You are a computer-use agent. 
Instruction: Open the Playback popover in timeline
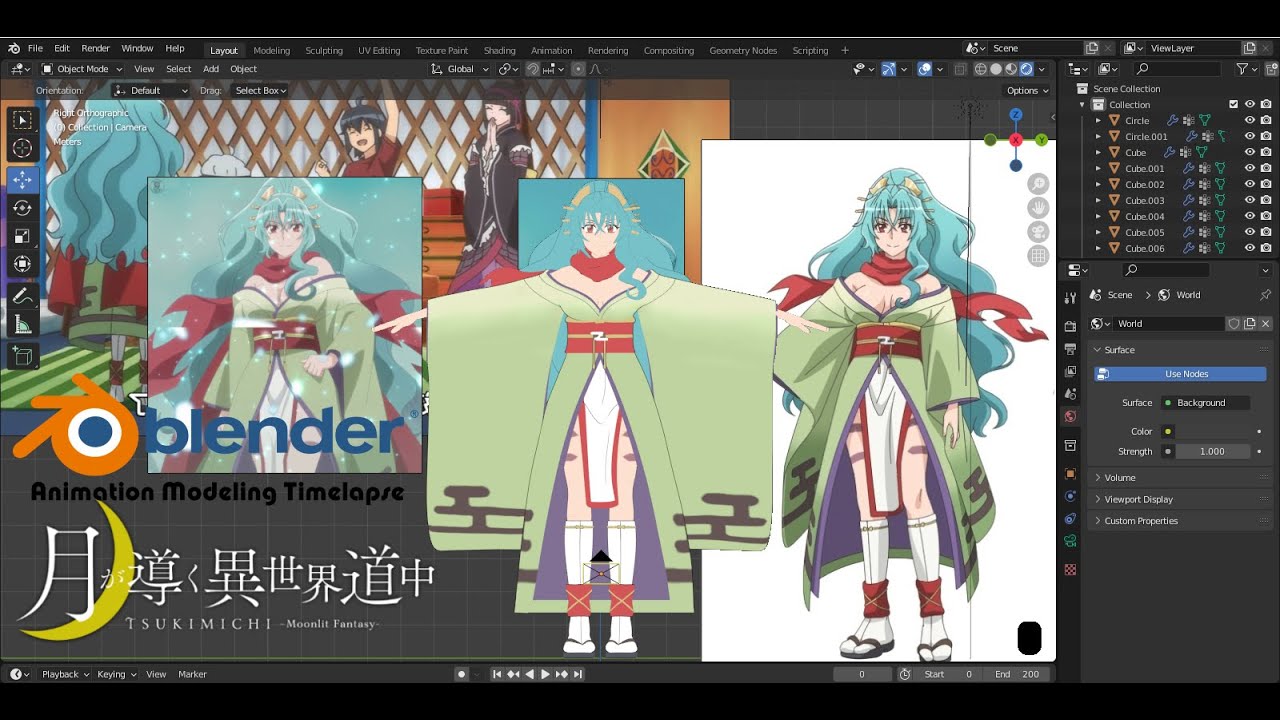coord(65,674)
